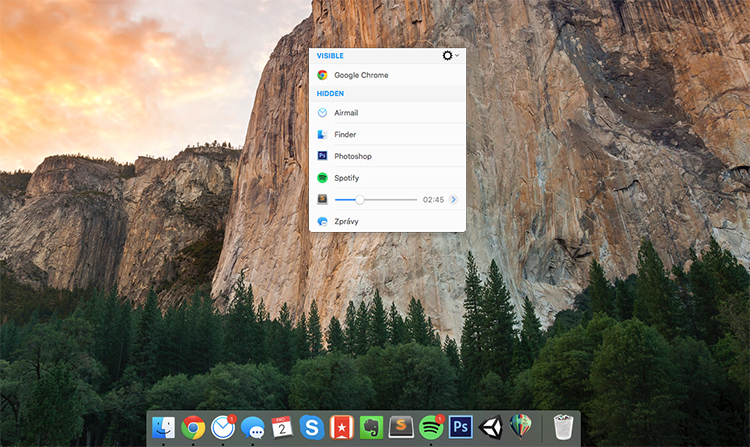Click the timer slider track
The width and height of the screenshot is (750, 447).
pyautogui.click(x=385, y=200)
